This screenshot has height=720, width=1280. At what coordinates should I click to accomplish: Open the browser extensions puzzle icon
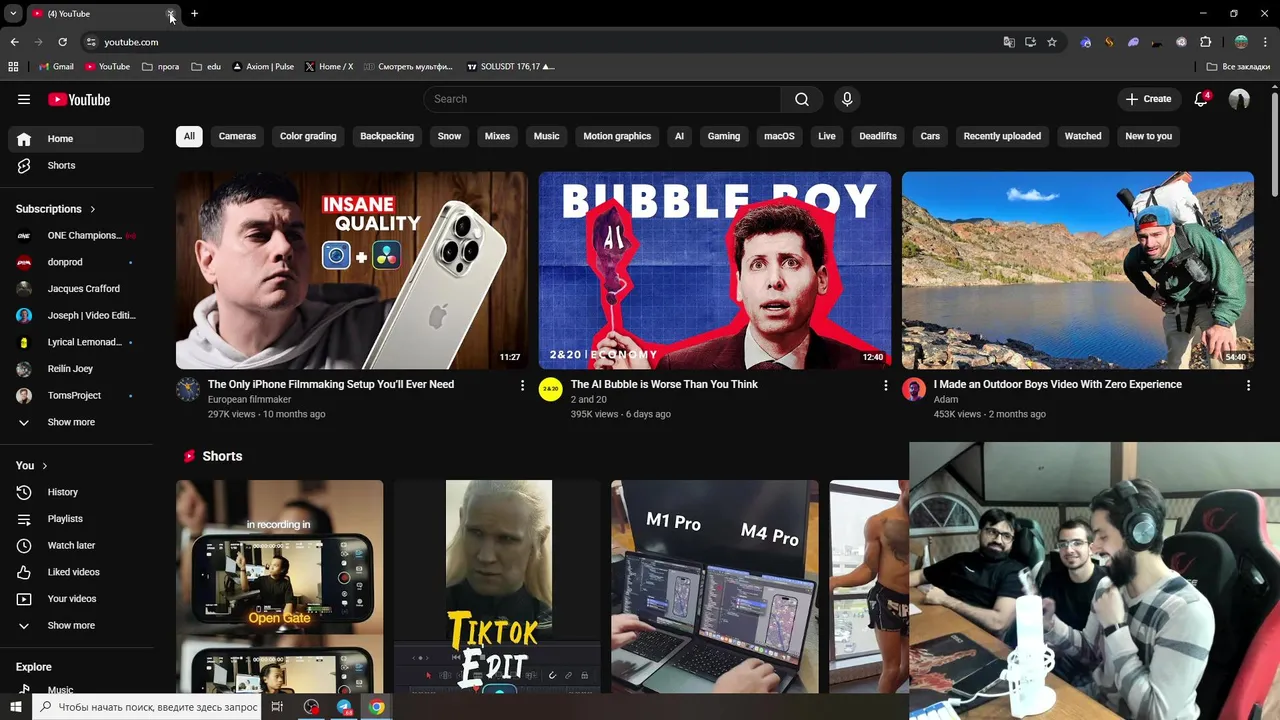click(x=1205, y=42)
